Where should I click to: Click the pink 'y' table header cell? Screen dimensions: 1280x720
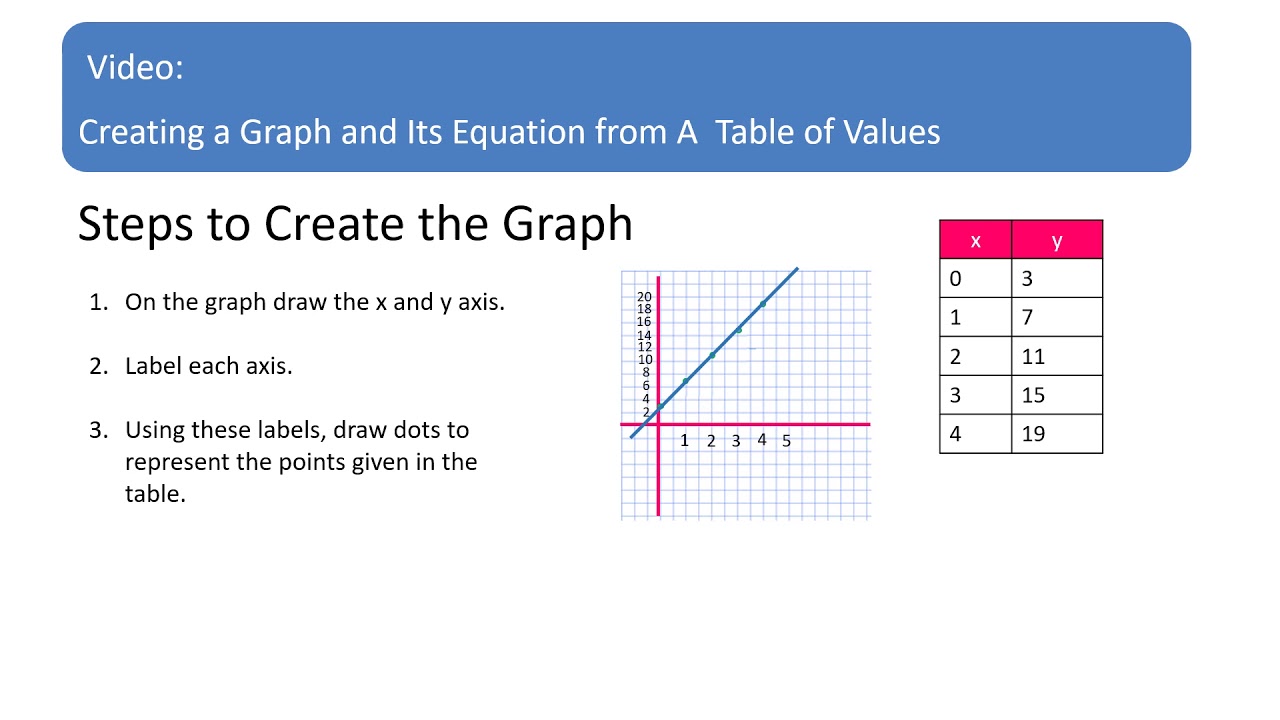1057,240
